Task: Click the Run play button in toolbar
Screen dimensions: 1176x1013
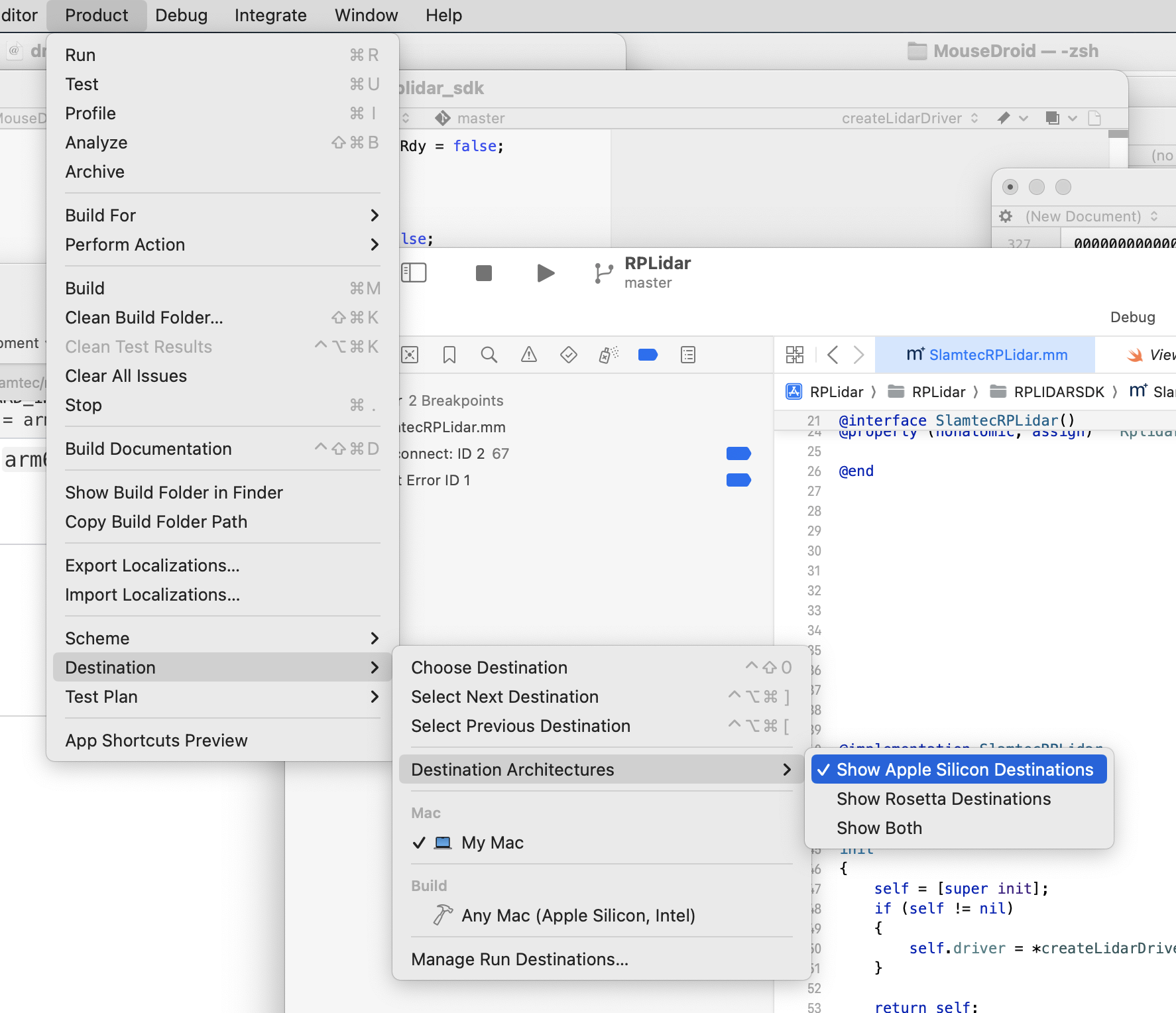Action: (x=545, y=273)
